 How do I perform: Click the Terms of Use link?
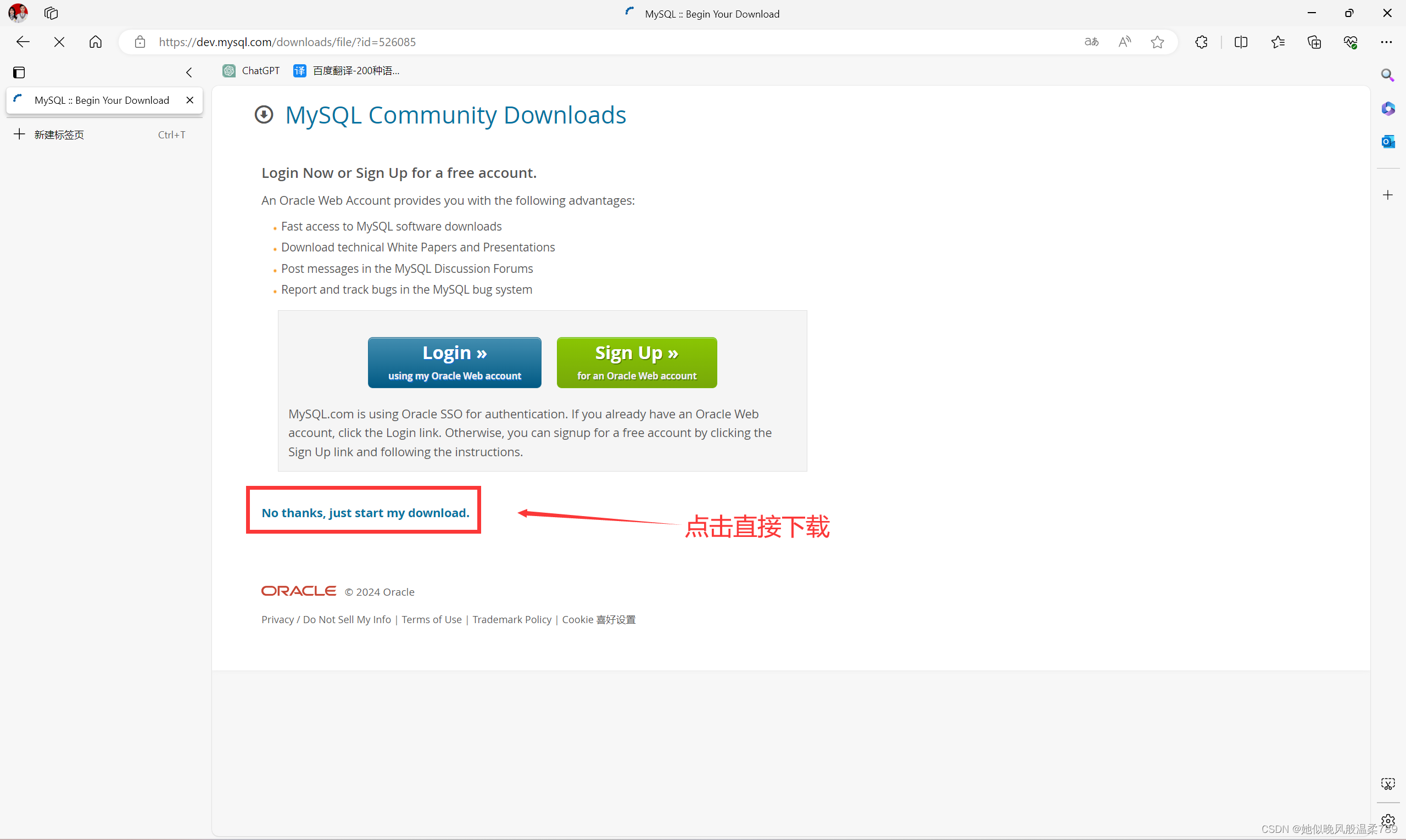[430, 619]
